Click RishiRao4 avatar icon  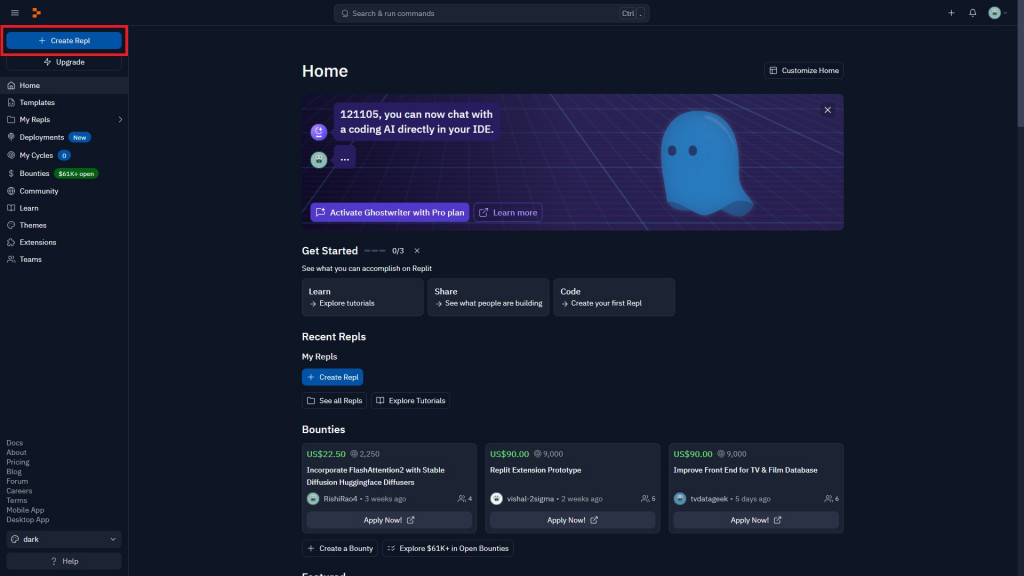[313, 499]
